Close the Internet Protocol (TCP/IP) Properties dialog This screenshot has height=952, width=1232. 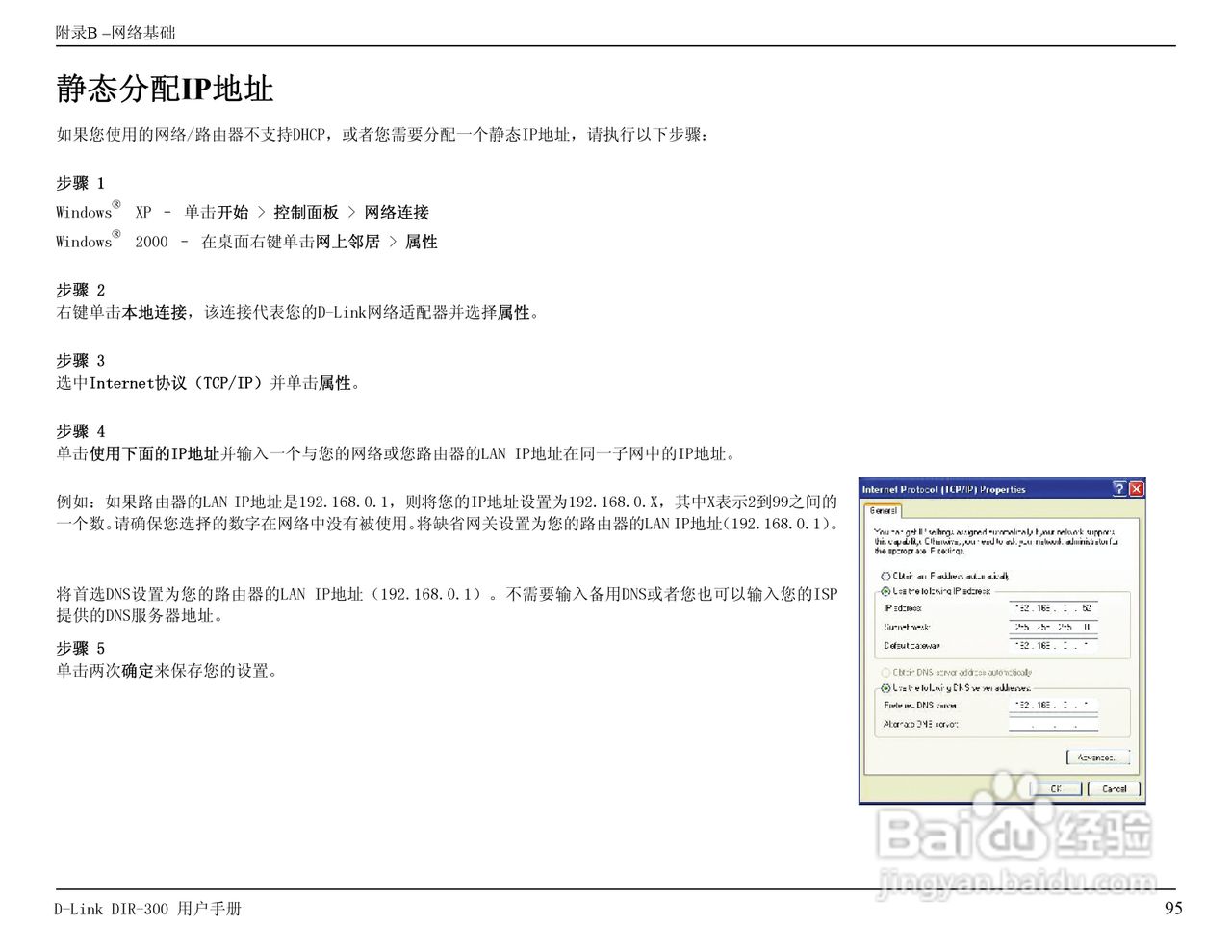(x=1136, y=489)
